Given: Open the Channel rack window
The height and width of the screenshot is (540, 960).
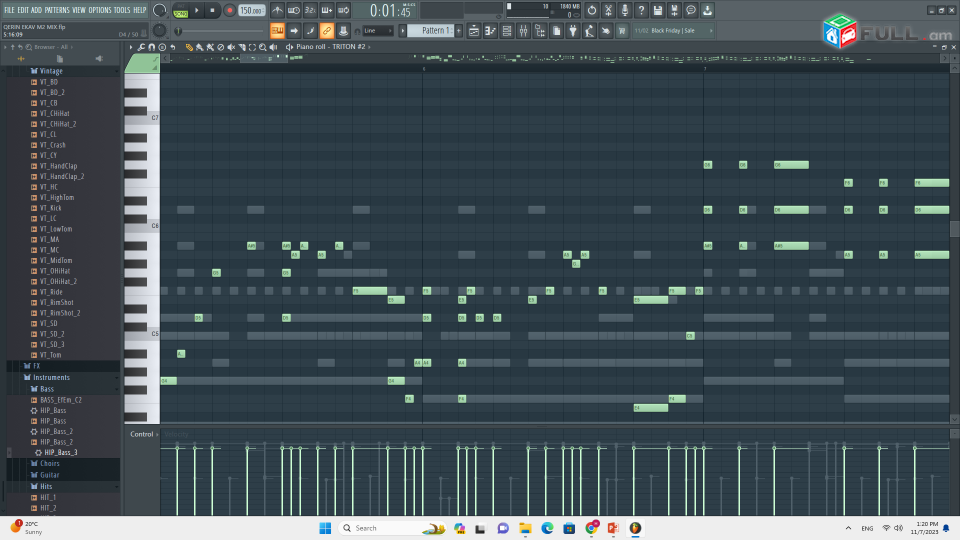Looking at the screenshot, I should [x=507, y=31].
